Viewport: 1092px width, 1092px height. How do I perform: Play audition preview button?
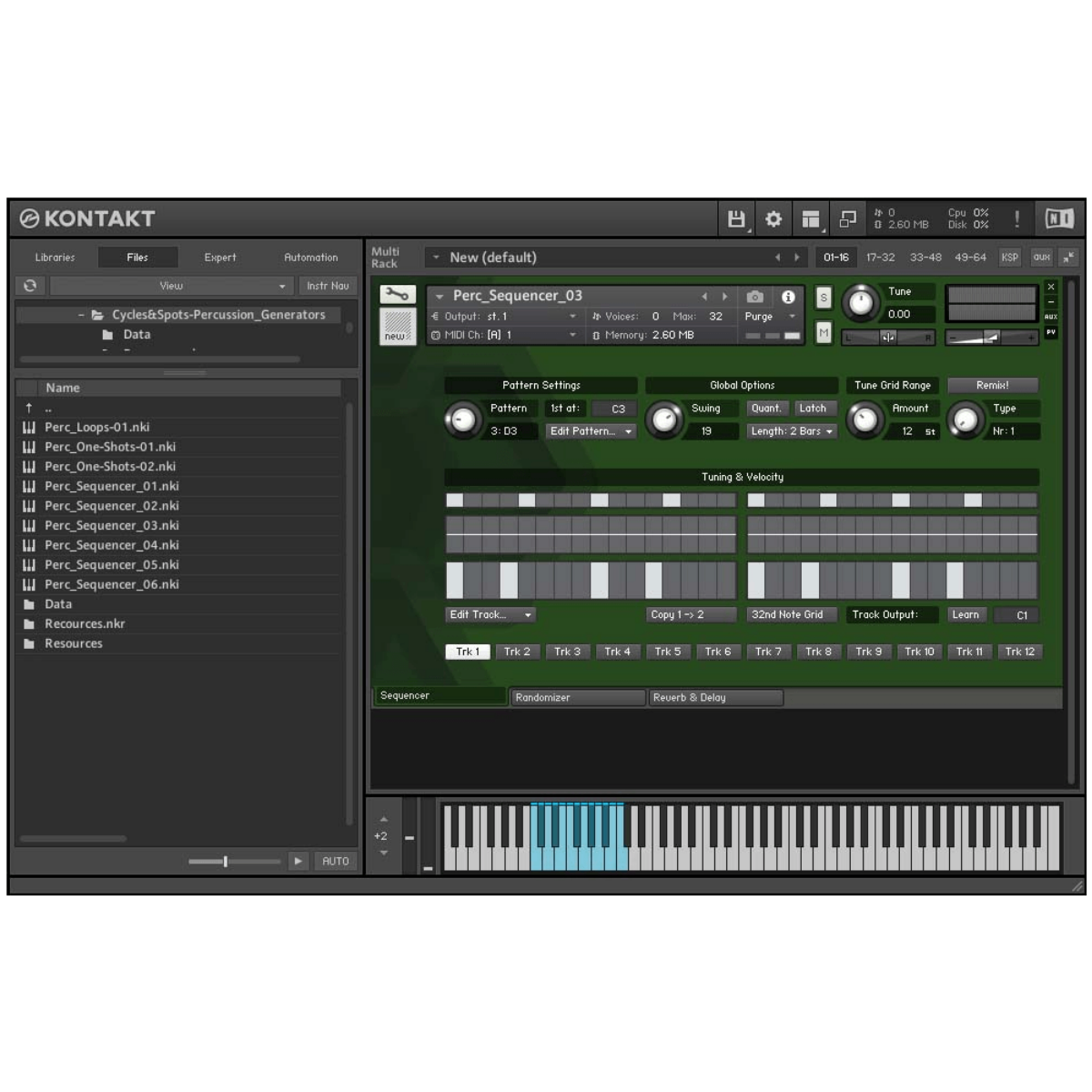point(298,861)
